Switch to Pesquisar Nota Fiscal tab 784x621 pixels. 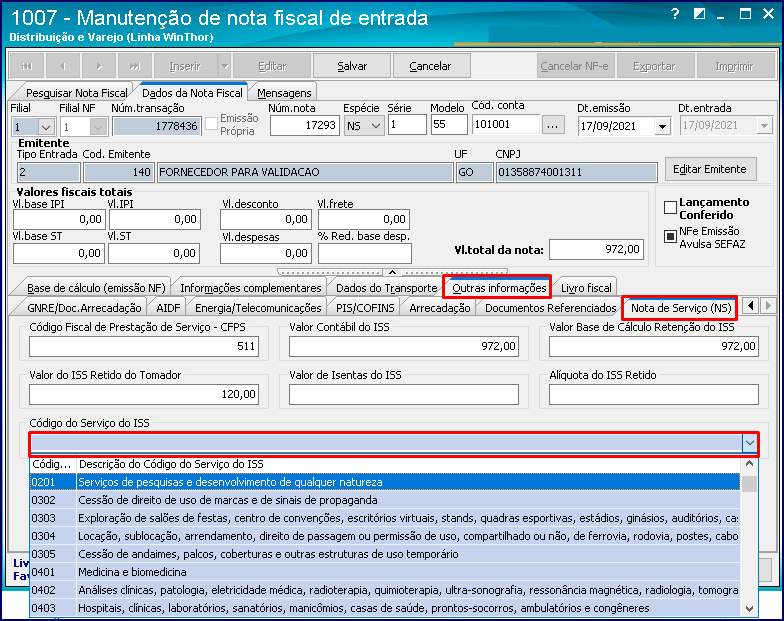pyautogui.click(x=76, y=93)
